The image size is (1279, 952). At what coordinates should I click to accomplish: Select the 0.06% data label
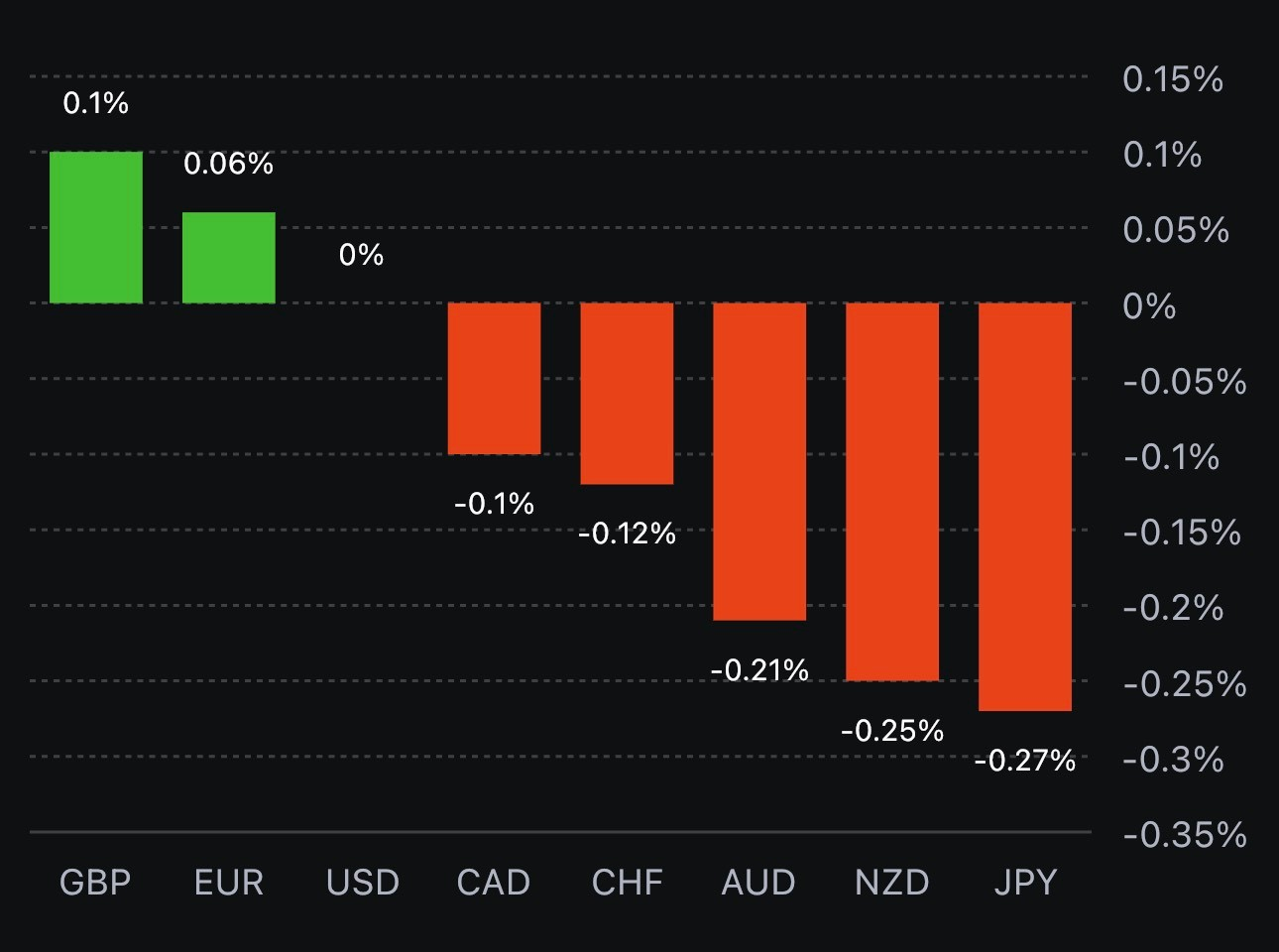(x=229, y=164)
